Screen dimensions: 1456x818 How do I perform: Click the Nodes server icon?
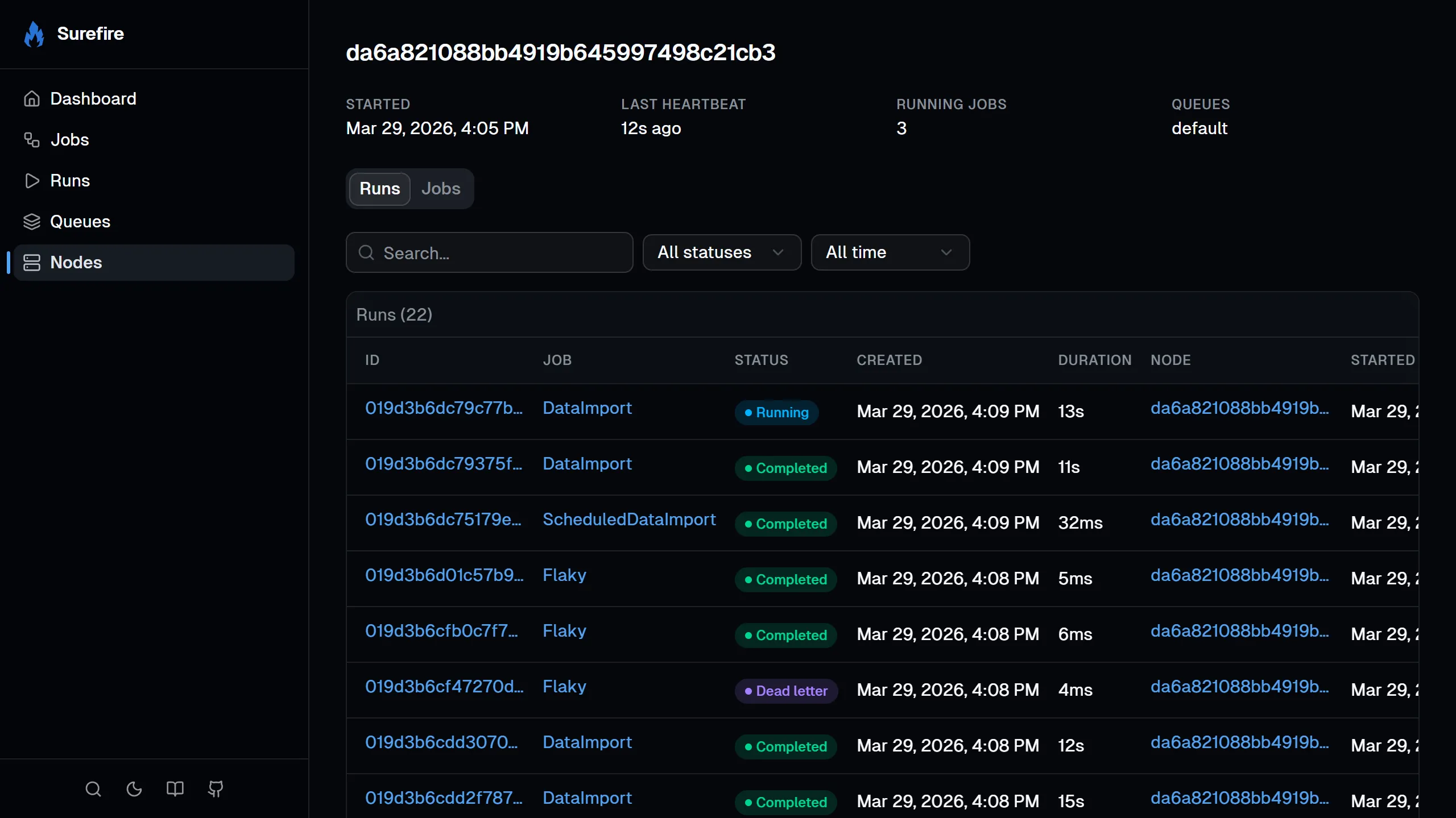(32, 263)
